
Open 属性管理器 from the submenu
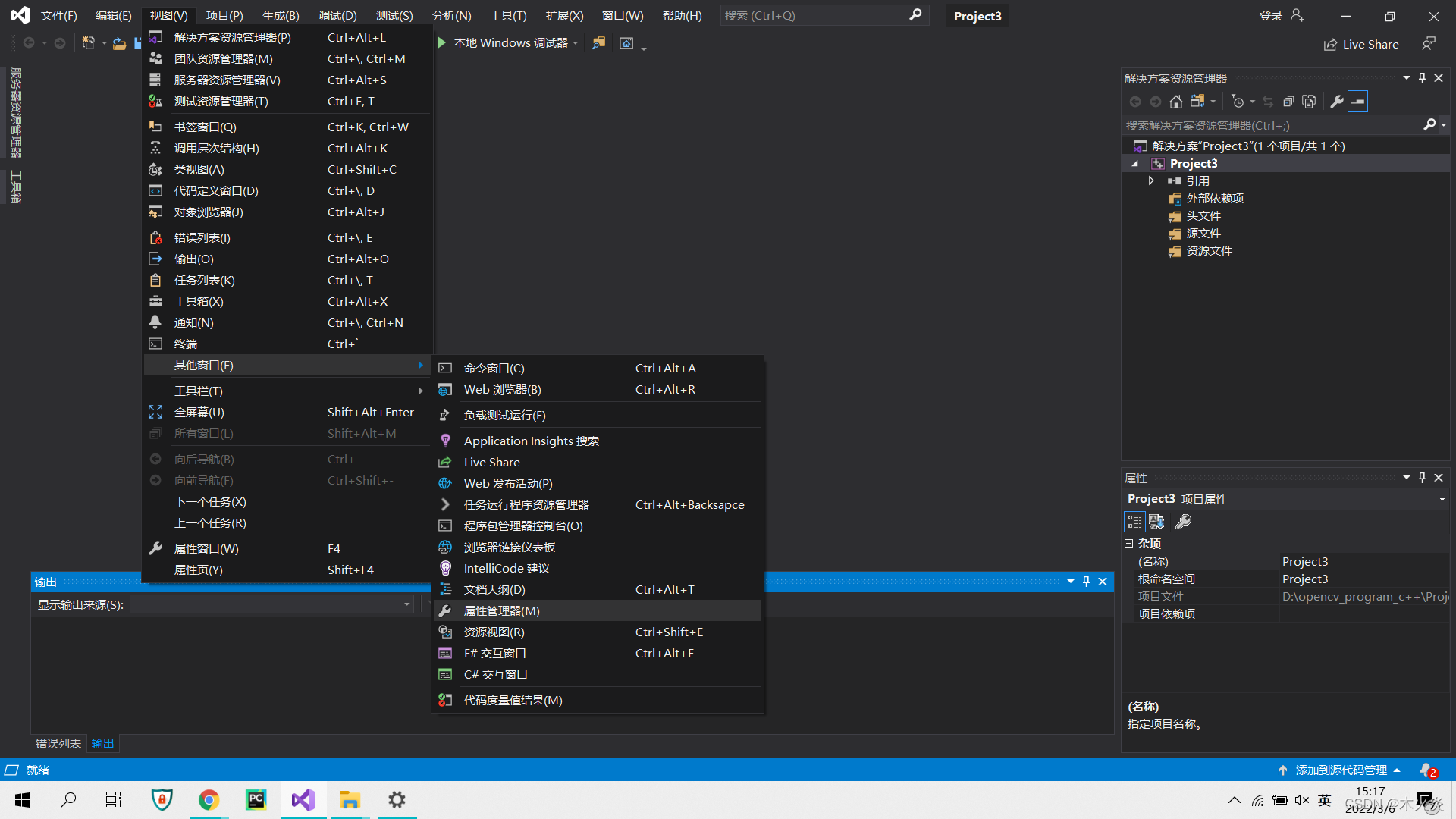pos(598,610)
